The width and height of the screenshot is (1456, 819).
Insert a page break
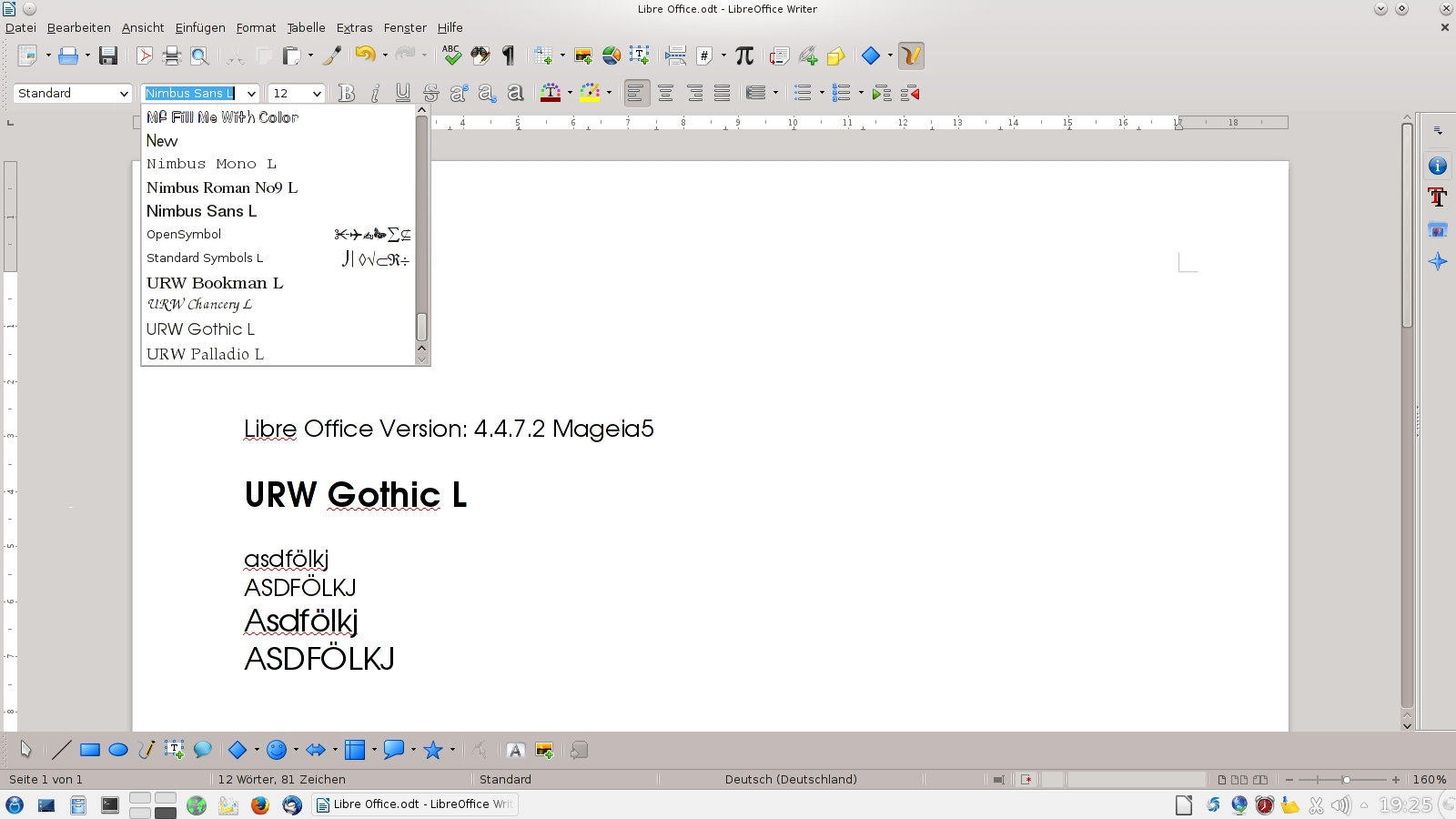pos(675,56)
